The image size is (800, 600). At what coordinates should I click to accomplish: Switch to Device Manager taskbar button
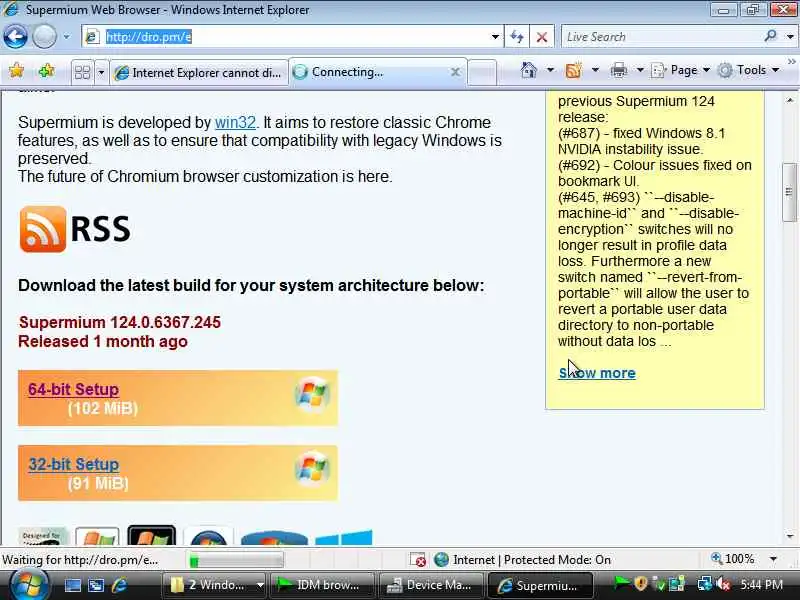point(431,585)
